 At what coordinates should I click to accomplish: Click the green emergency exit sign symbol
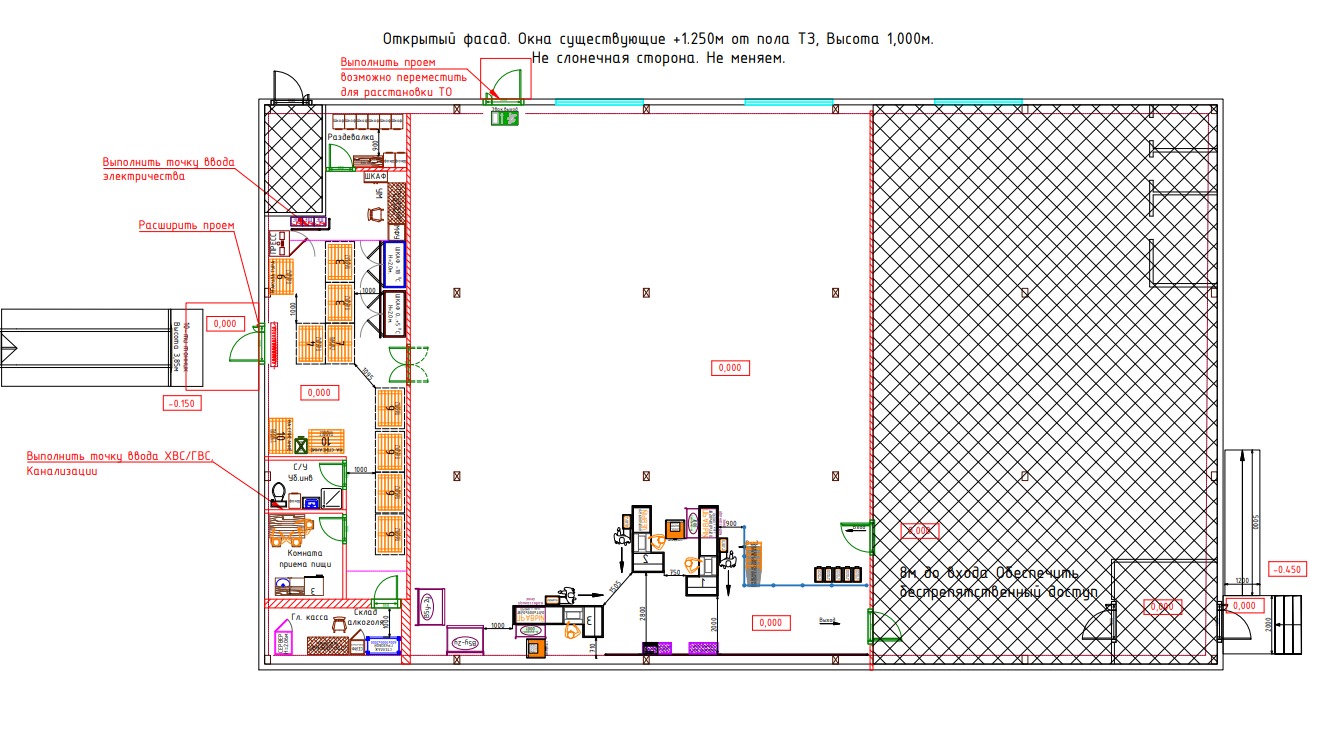pyautogui.click(x=504, y=118)
